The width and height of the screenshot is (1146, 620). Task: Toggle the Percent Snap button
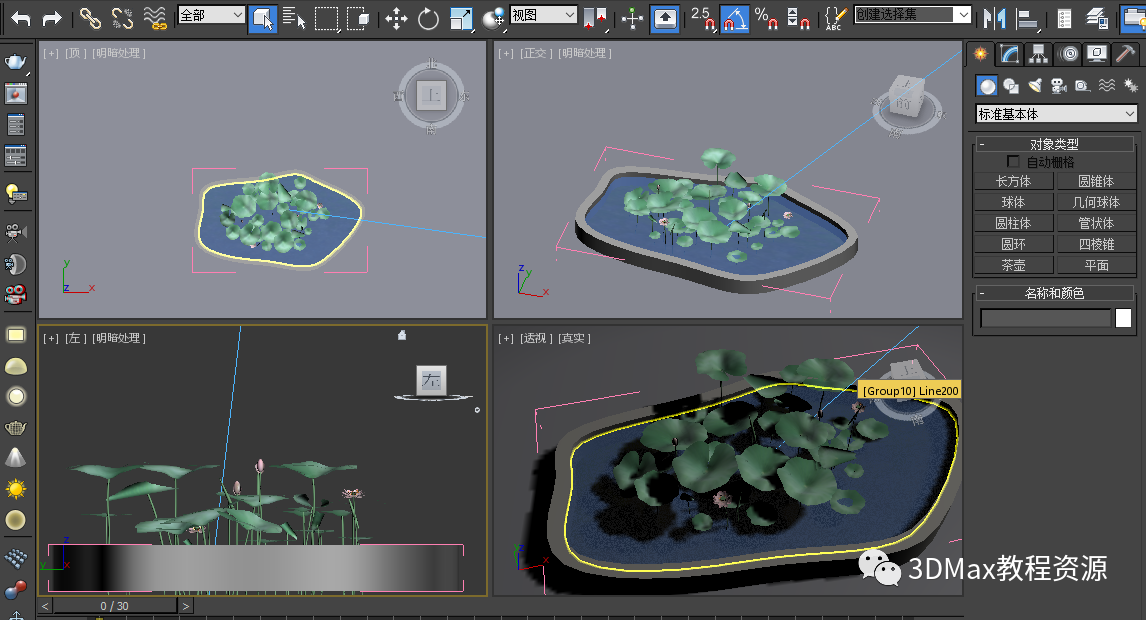coord(765,17)
